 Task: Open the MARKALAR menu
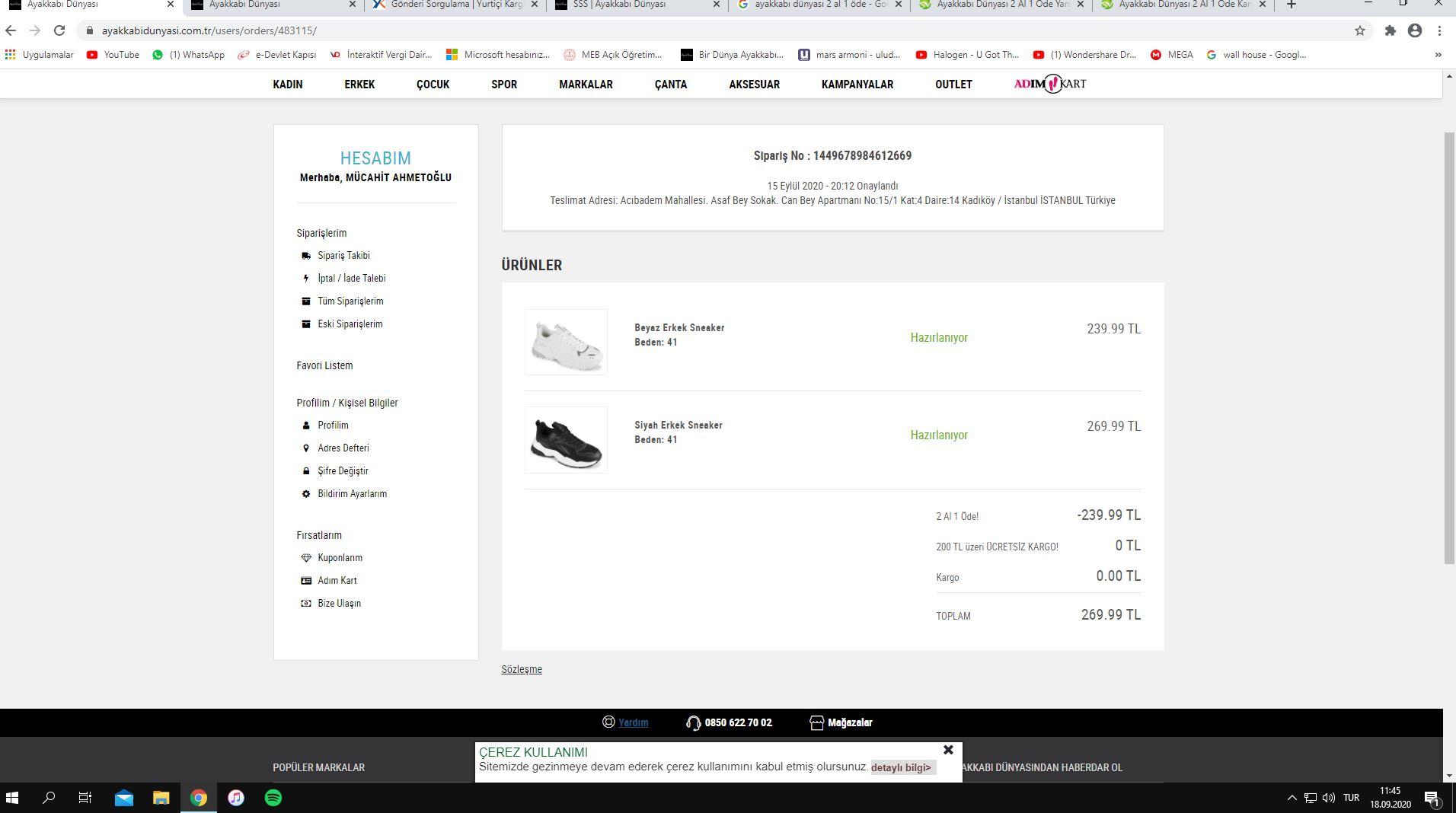[x=586, y=84]
